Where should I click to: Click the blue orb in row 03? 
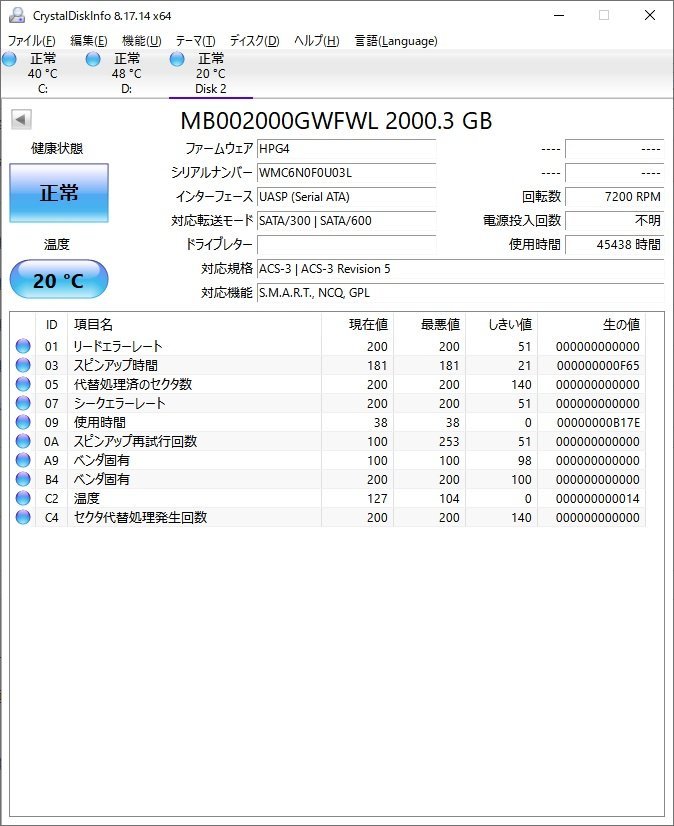[23, 365]
